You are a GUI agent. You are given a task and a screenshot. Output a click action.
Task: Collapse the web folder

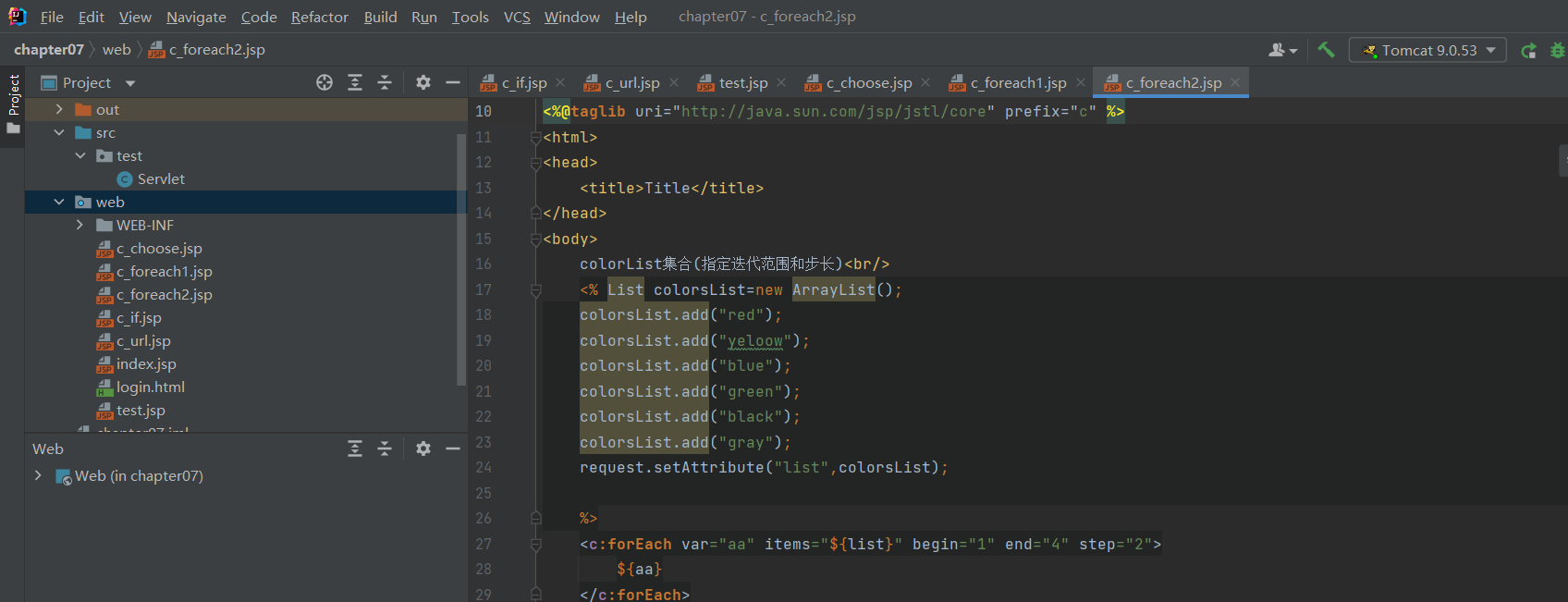59,202
